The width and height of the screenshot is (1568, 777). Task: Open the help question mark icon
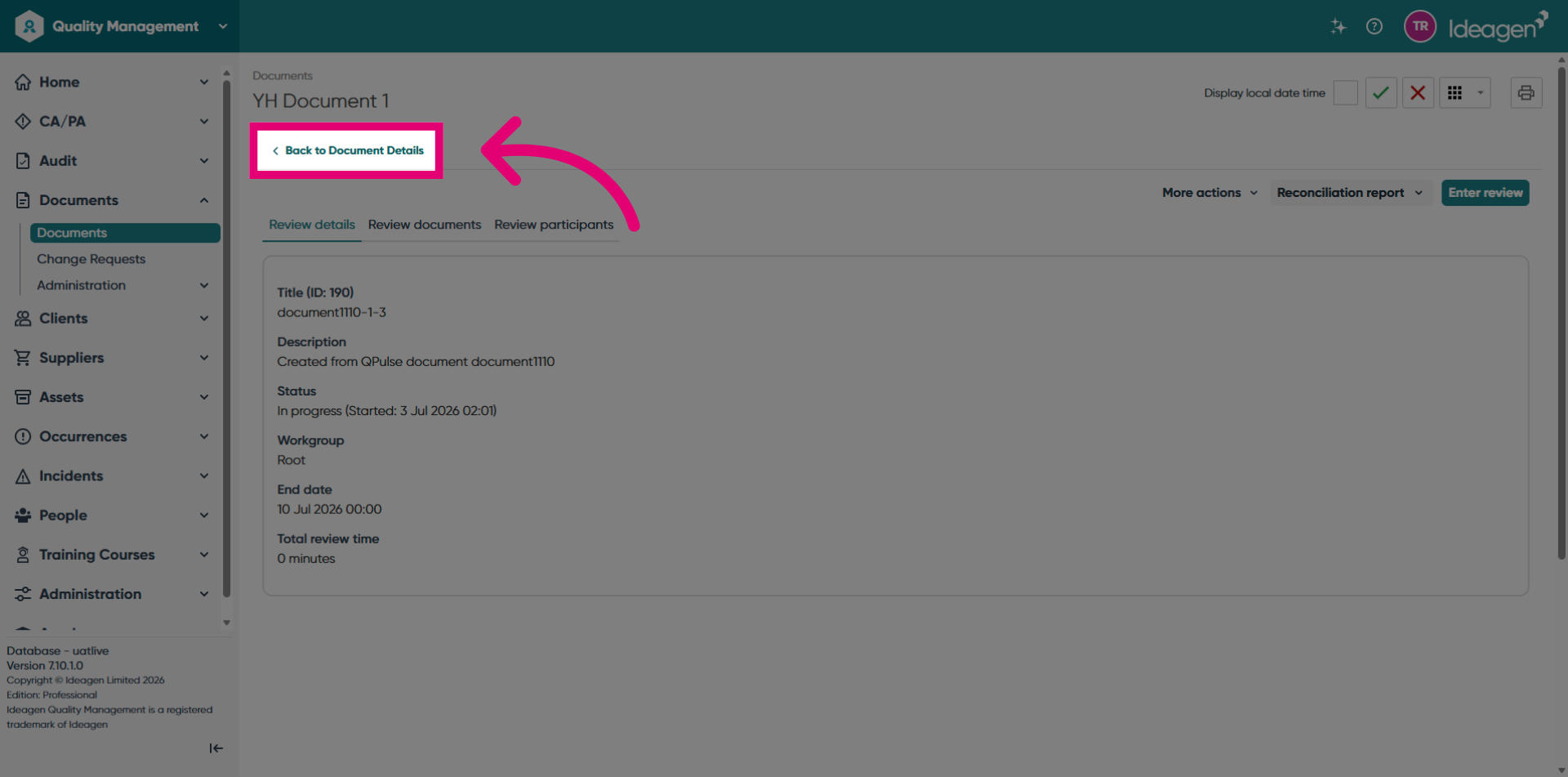(x=1374, y=26)
